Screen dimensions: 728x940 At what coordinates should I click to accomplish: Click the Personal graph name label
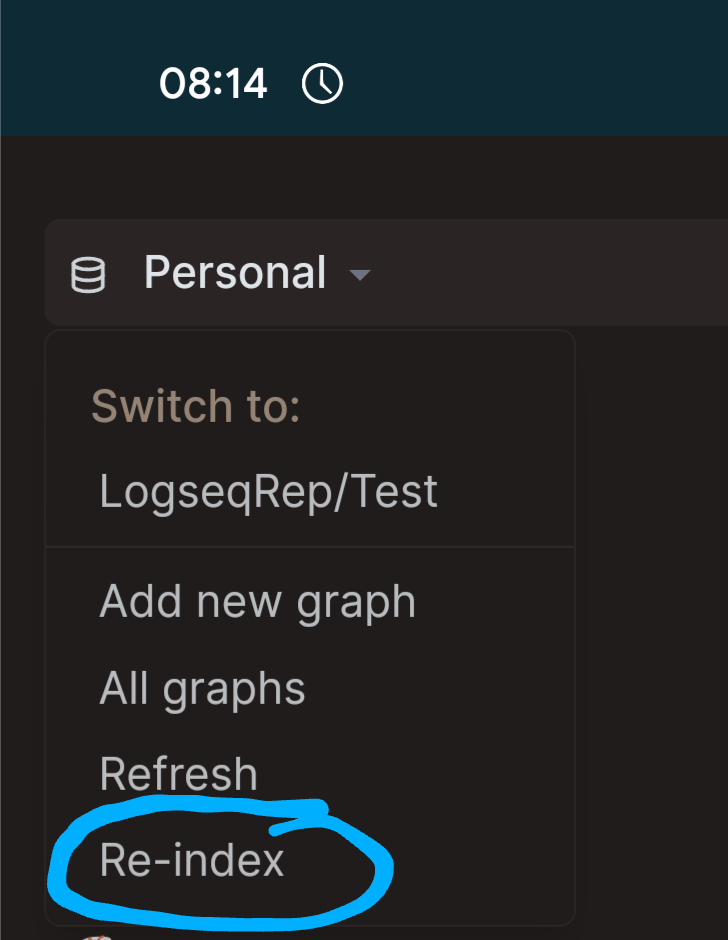point(235,273)
